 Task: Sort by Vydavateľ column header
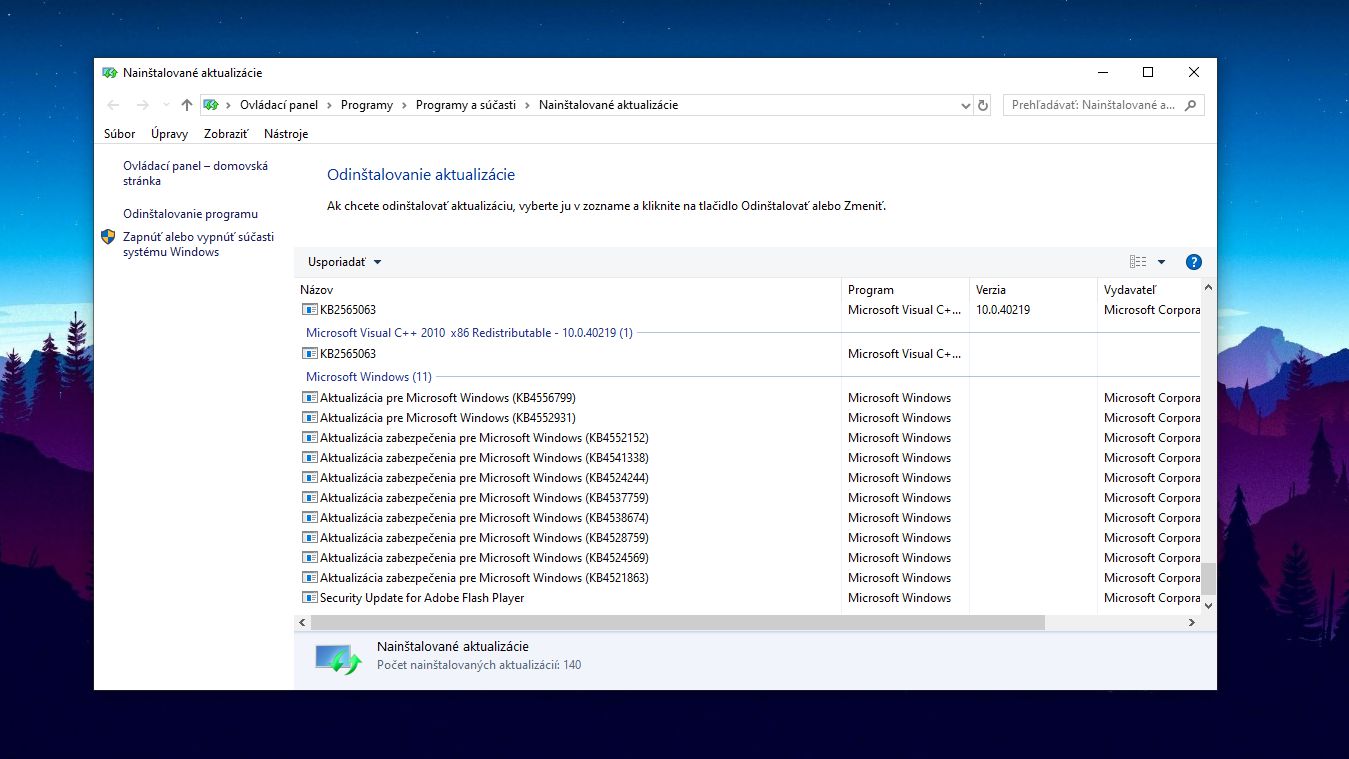[x=1148, y=290]
